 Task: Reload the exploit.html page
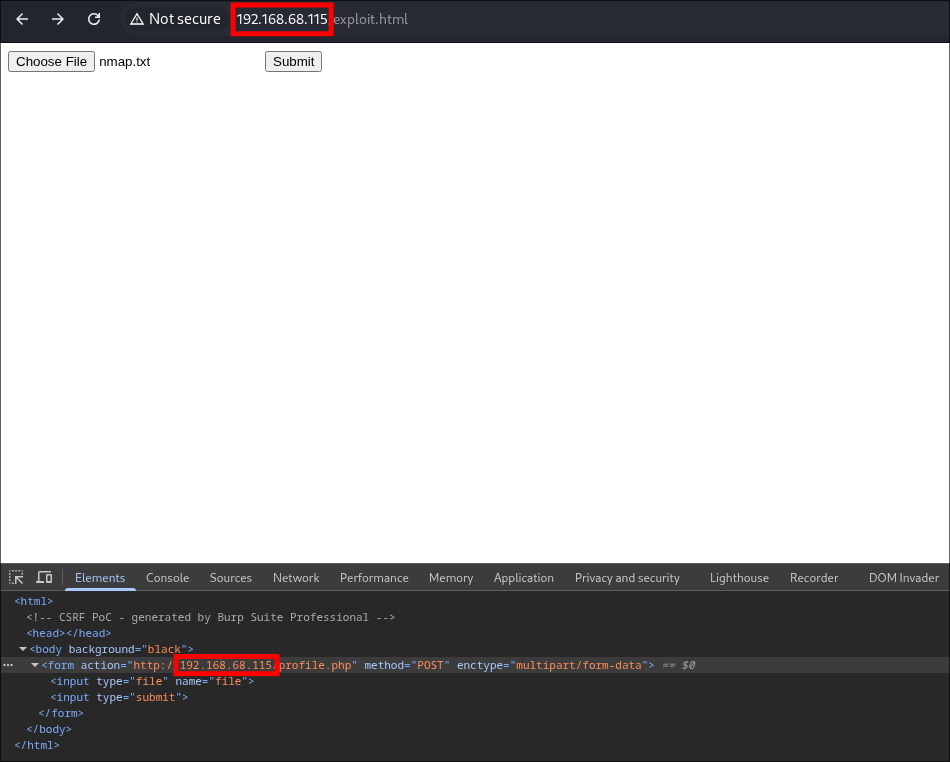[x=94, y=19]
